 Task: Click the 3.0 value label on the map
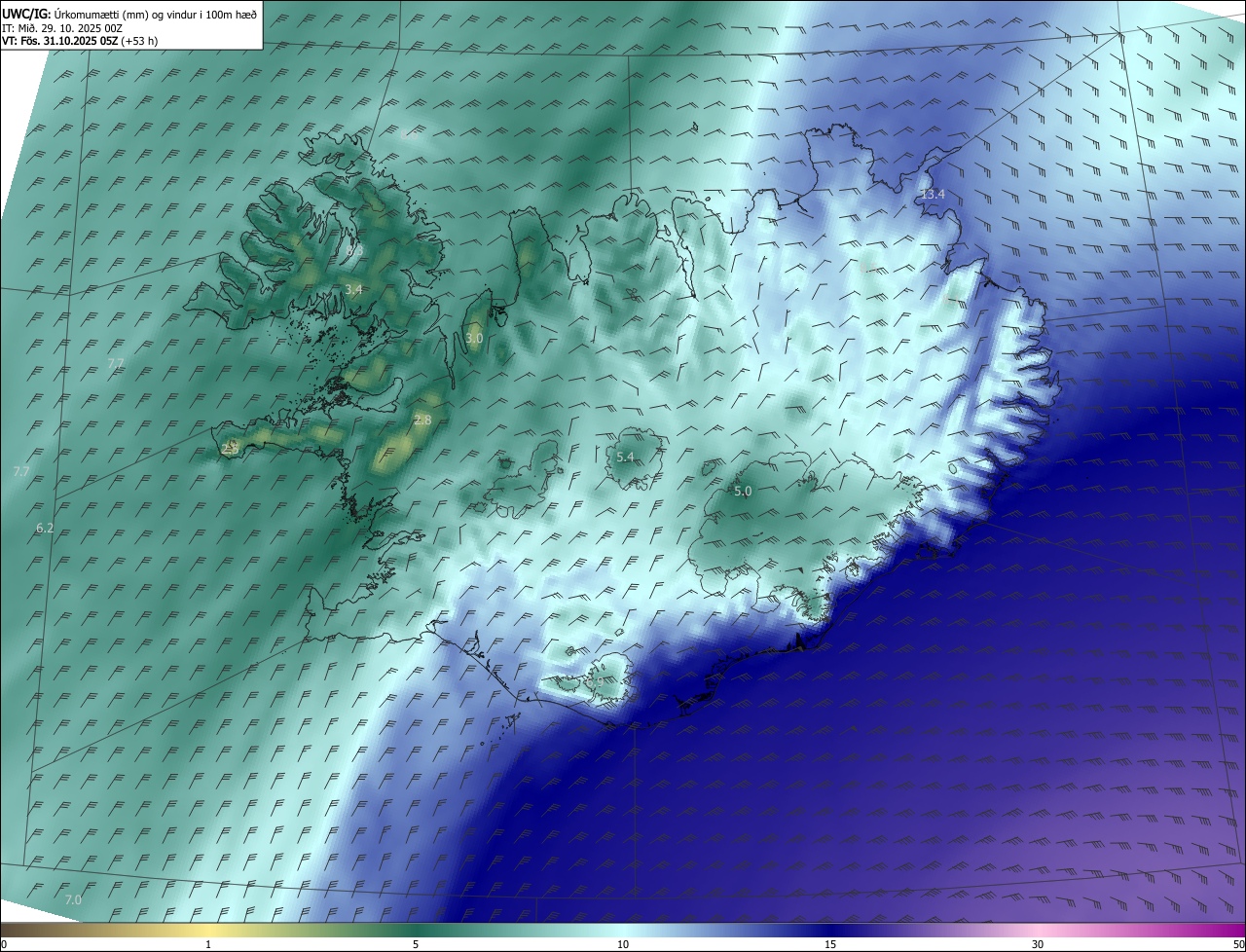[x=474, y=338]
